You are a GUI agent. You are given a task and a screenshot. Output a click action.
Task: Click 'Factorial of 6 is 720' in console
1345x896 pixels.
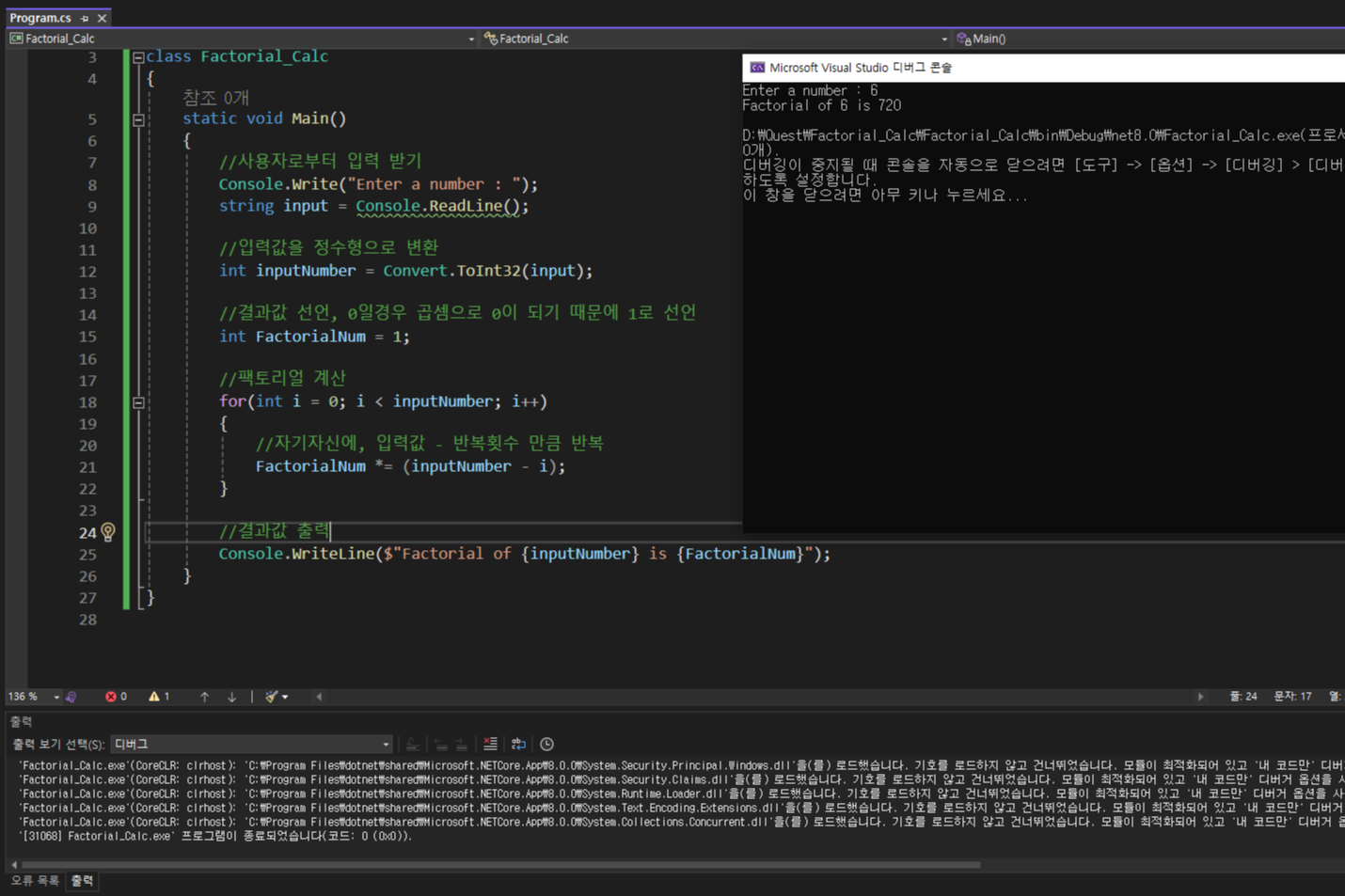[821, 105]
